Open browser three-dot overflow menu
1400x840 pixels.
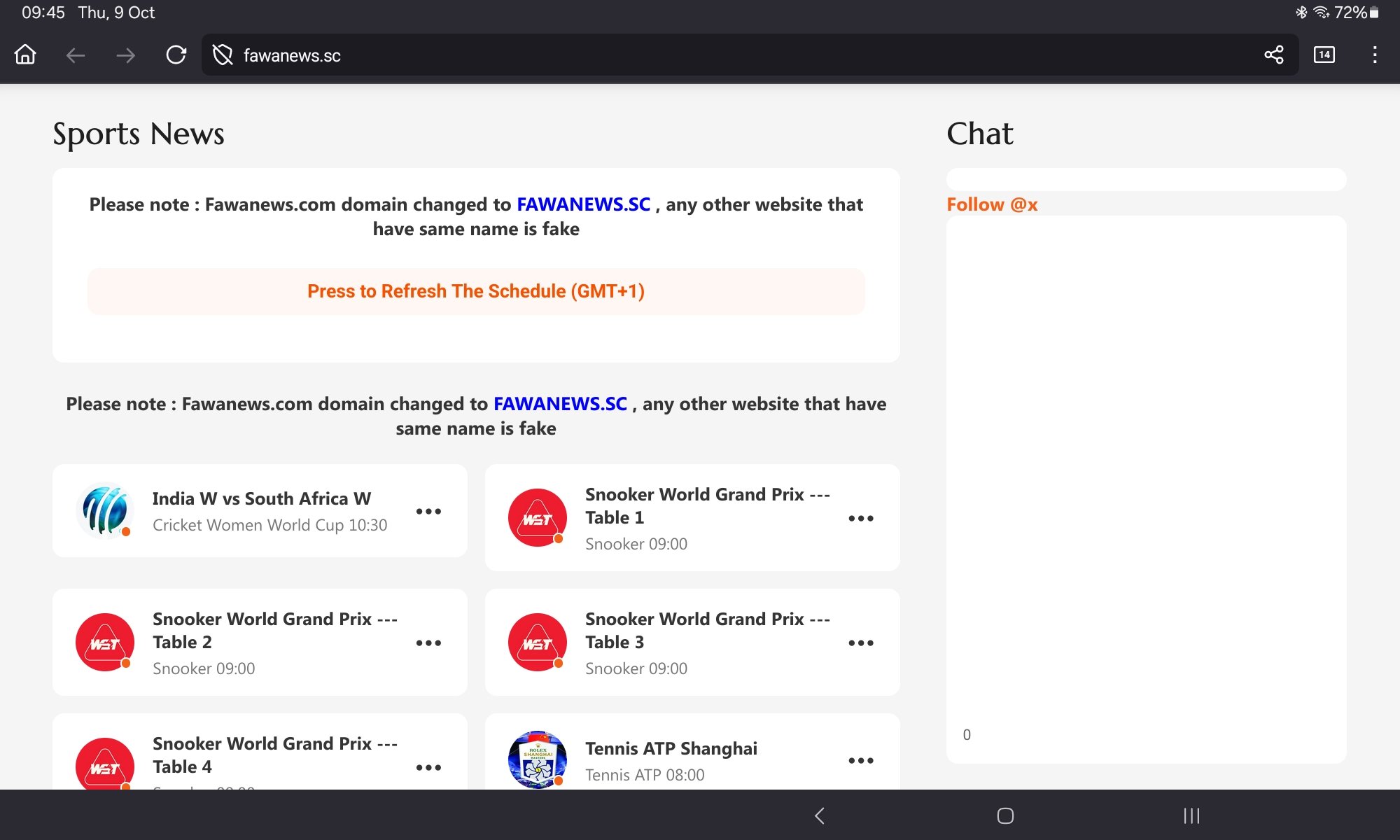[1375, 55]
